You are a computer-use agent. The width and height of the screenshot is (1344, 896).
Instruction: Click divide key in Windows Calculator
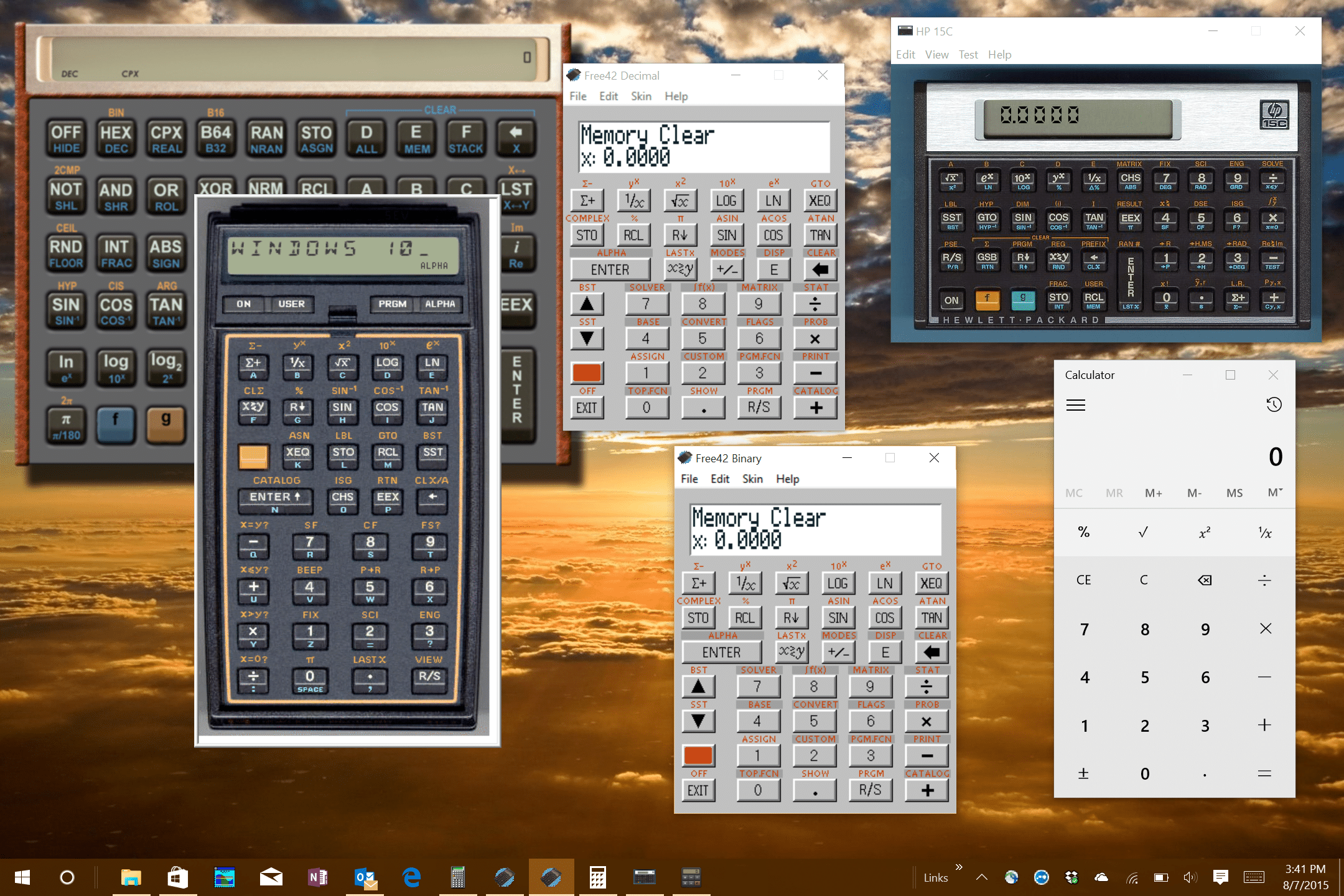pos(1264,580)
